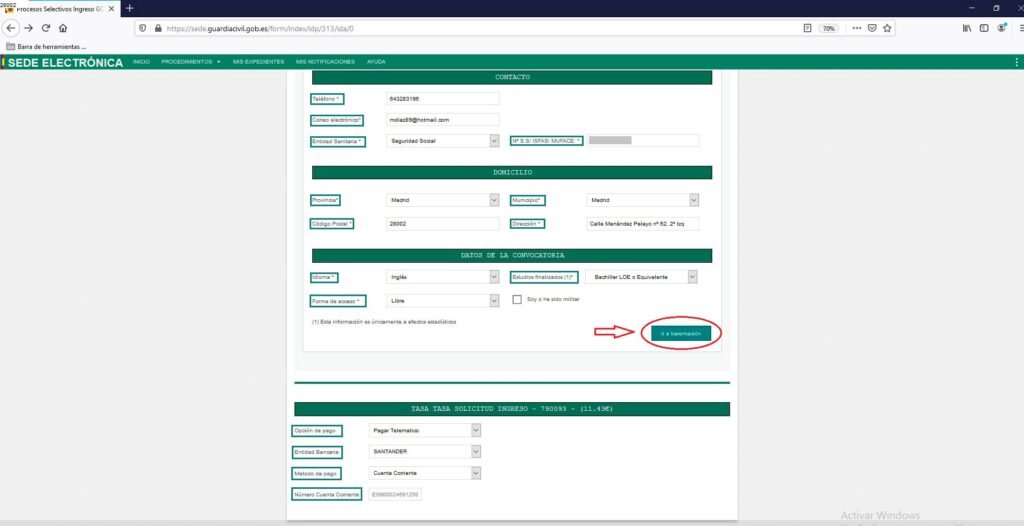Click the Teléfono input field
The height and width of the screenshot is (526, 1024).
(x=443, y=98)
